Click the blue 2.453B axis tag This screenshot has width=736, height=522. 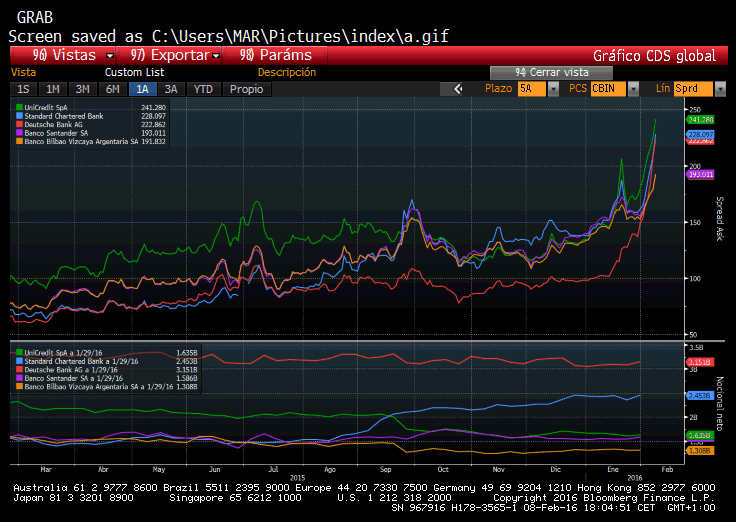[700, 396]
